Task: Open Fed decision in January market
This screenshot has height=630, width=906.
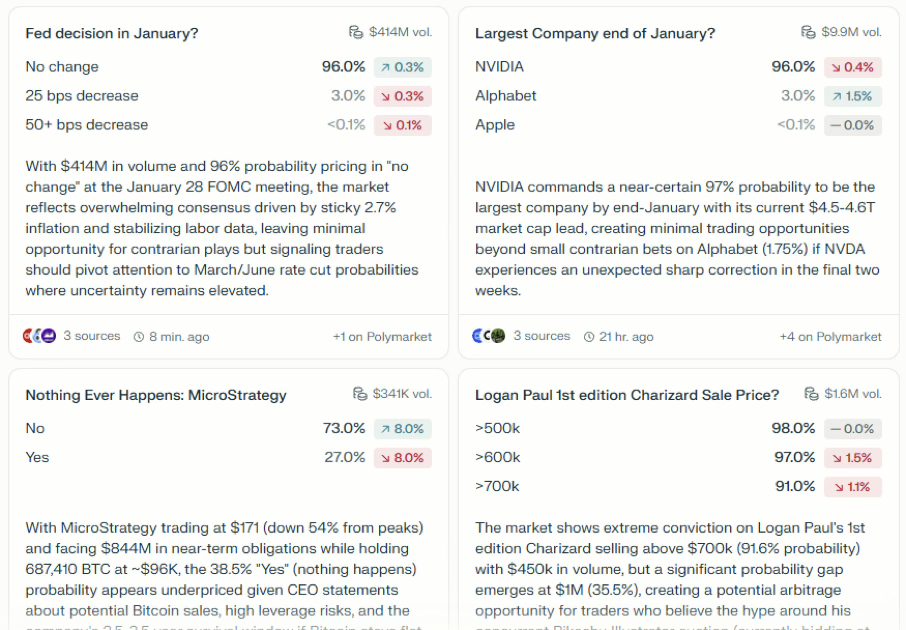Action: [x=112, y=33]
